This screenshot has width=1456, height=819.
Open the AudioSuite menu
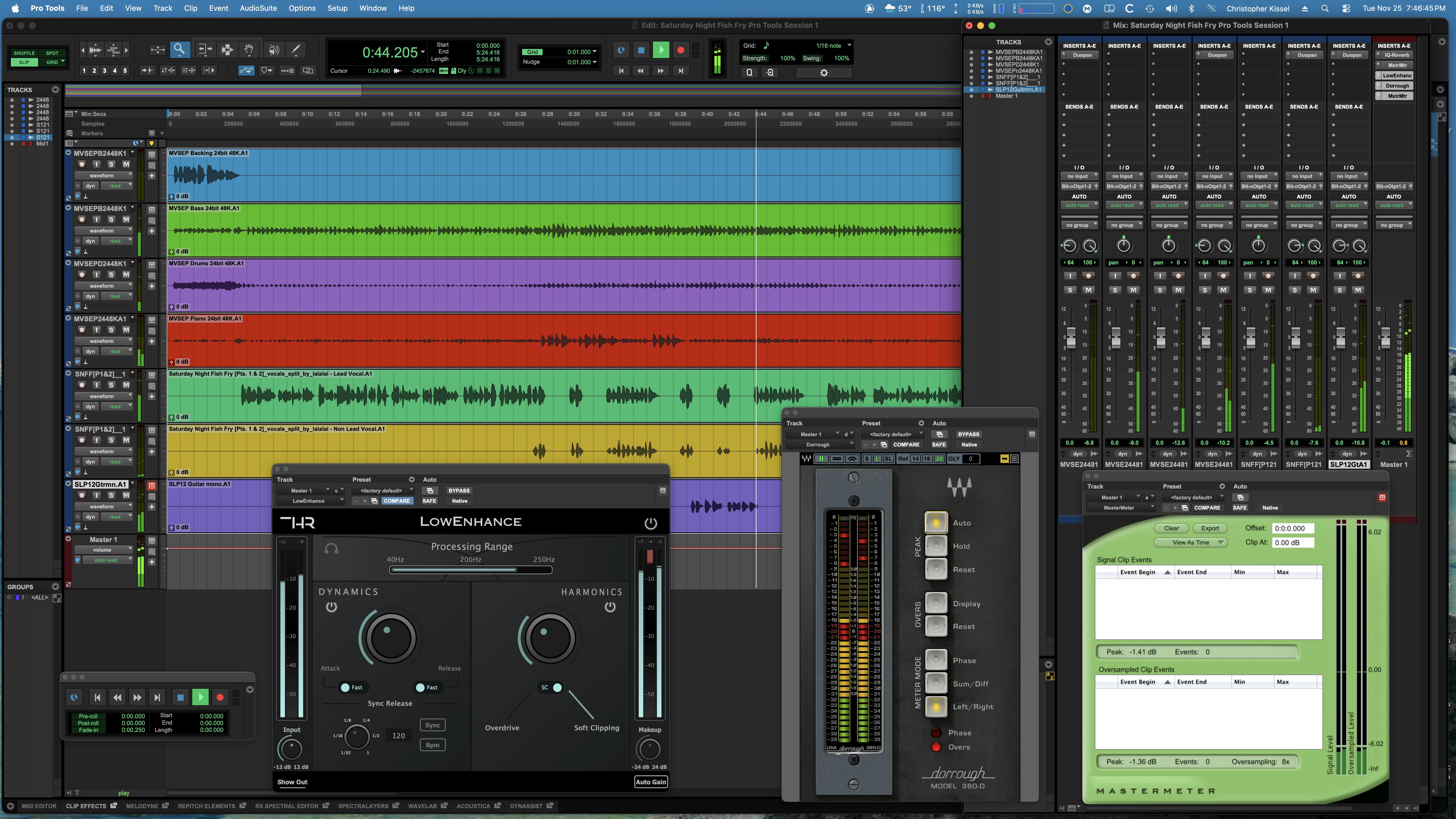[x=258, y=8]
